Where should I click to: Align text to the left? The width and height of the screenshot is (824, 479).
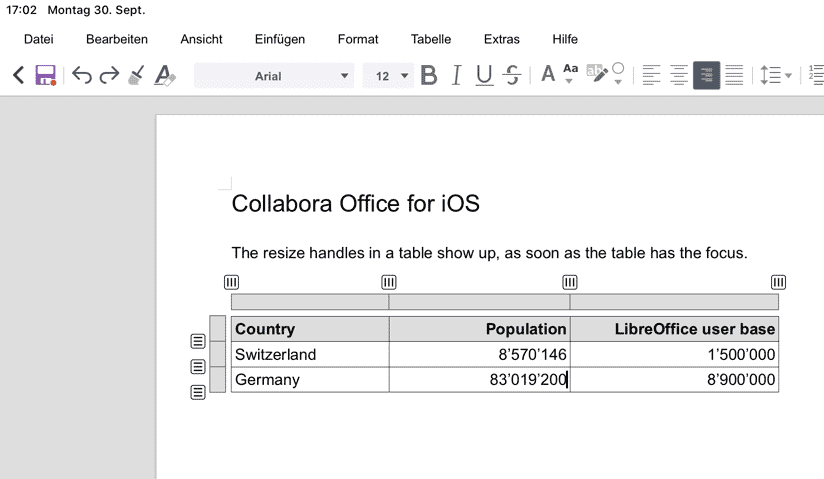click(x=652, y=76)
